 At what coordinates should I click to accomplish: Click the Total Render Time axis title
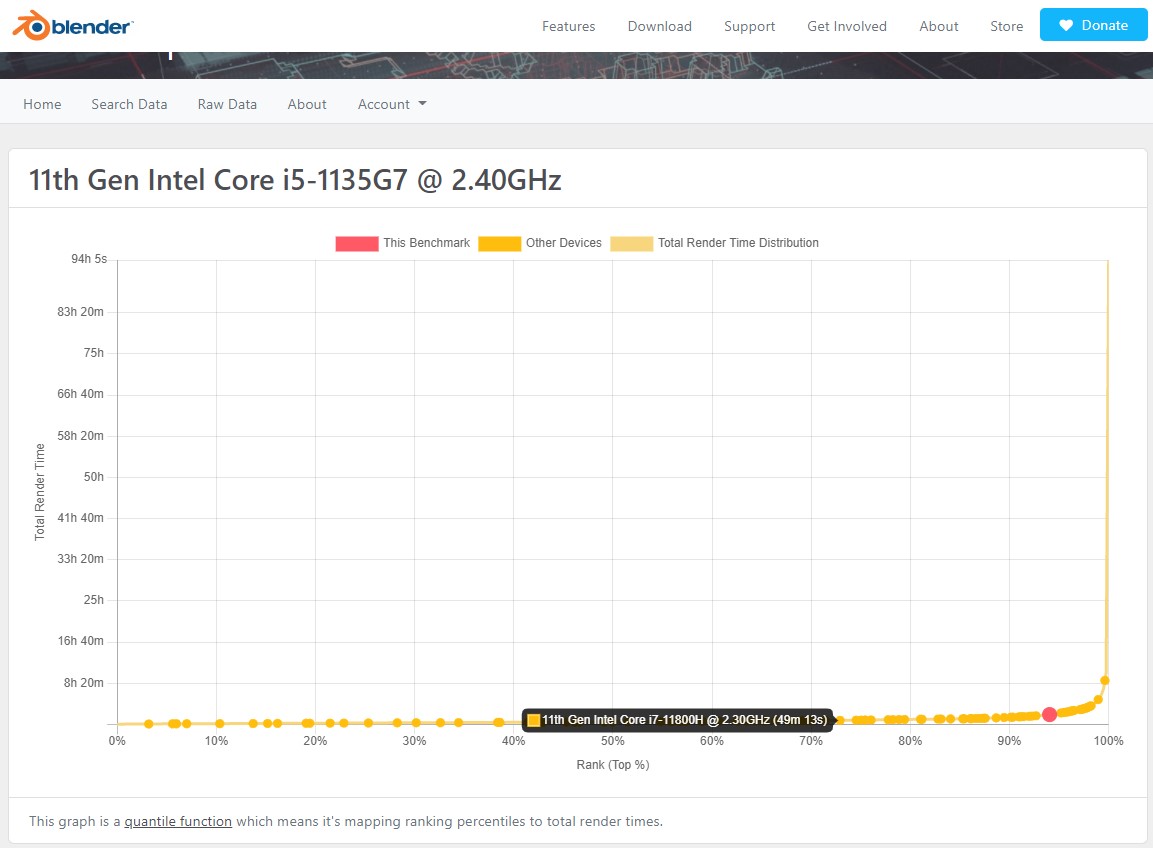[x=40, y=492]
